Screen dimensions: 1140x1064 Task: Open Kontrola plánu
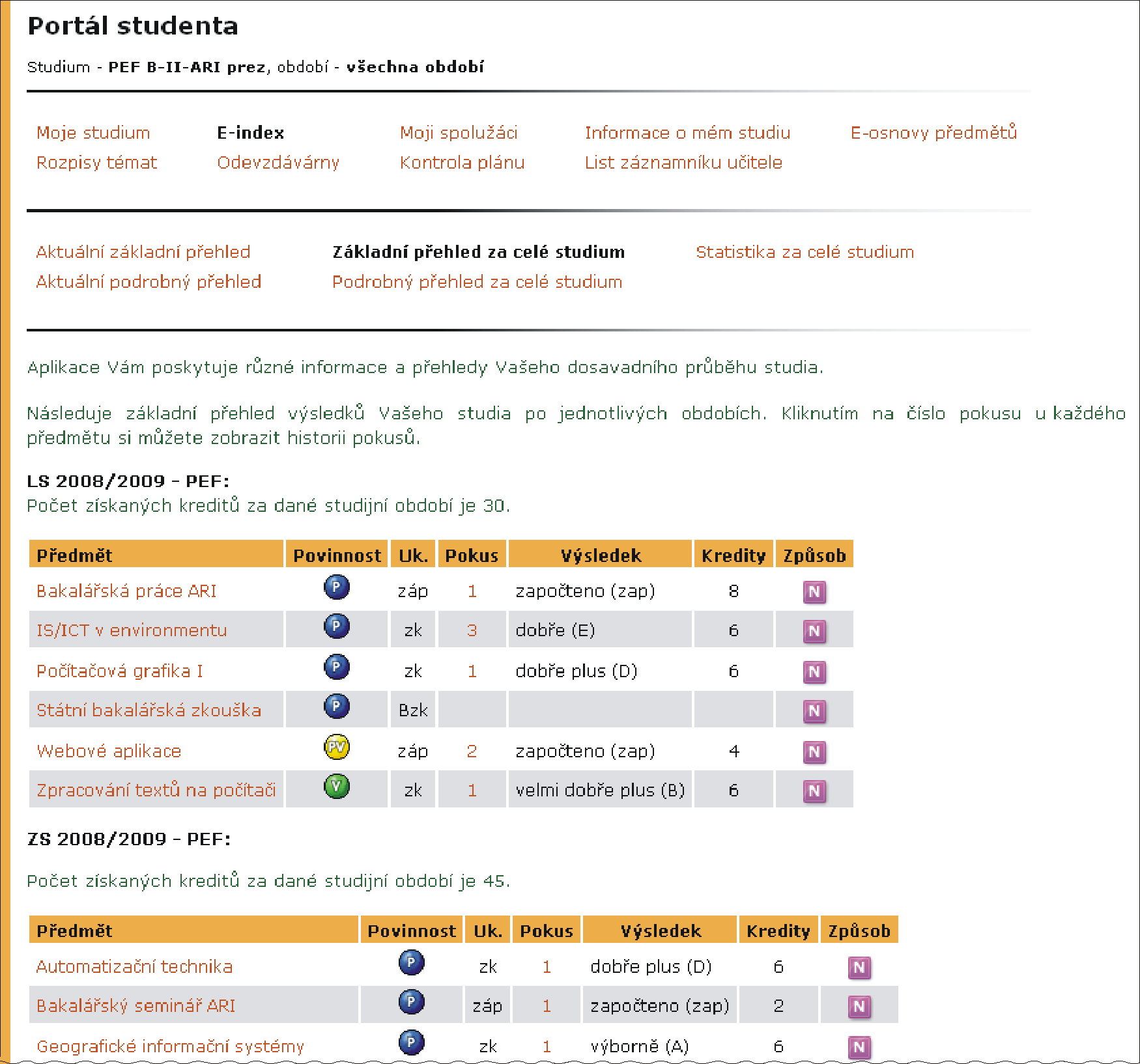[x=462, y=163]
